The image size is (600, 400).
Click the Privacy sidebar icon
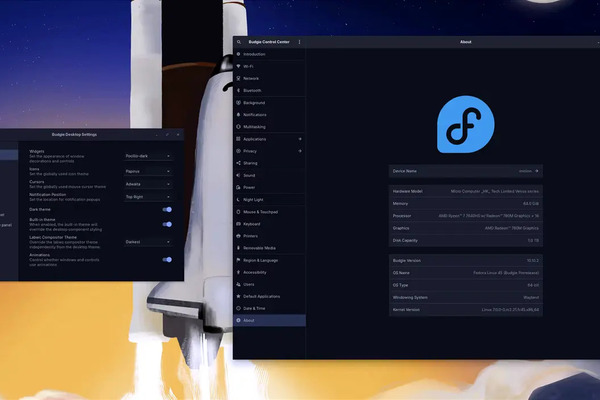[x=238, y=151]
